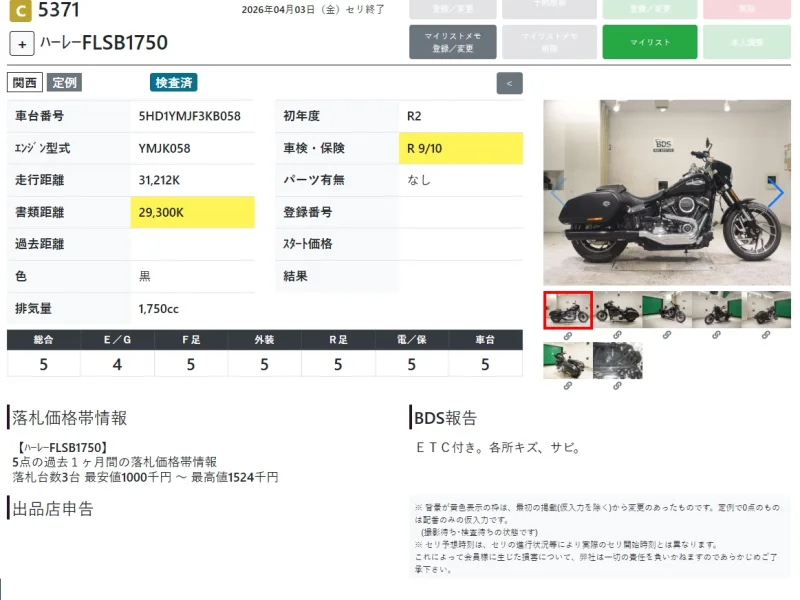This screenshot has width=800, height=600.
Task: Select the first year value R2
Action: (414, 116)
